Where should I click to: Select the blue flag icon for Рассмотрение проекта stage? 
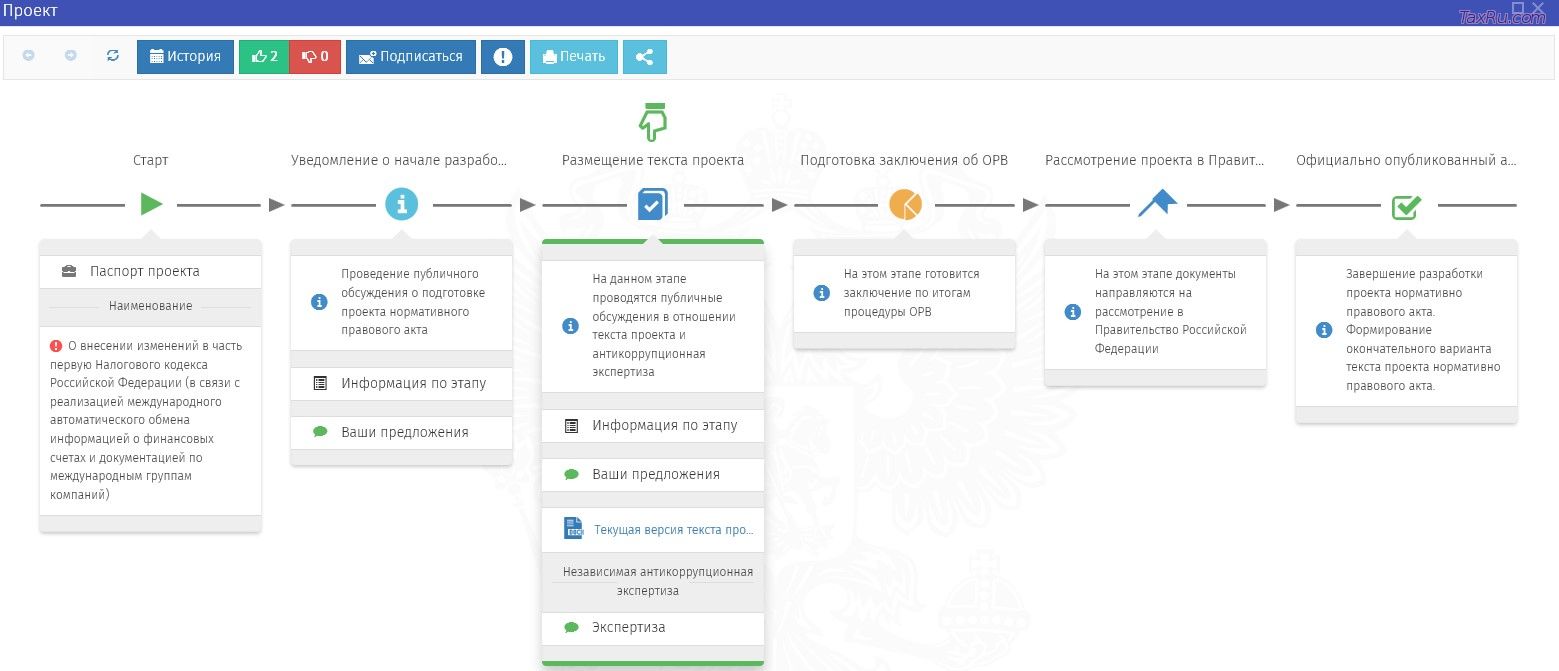[x=1155, y=204]
